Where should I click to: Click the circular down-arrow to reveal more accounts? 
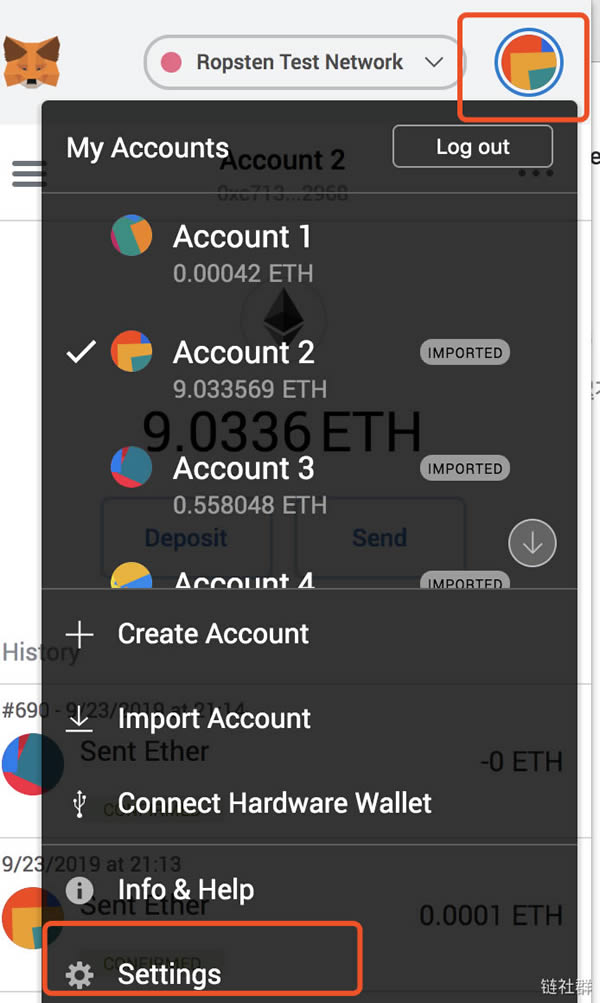532,543
